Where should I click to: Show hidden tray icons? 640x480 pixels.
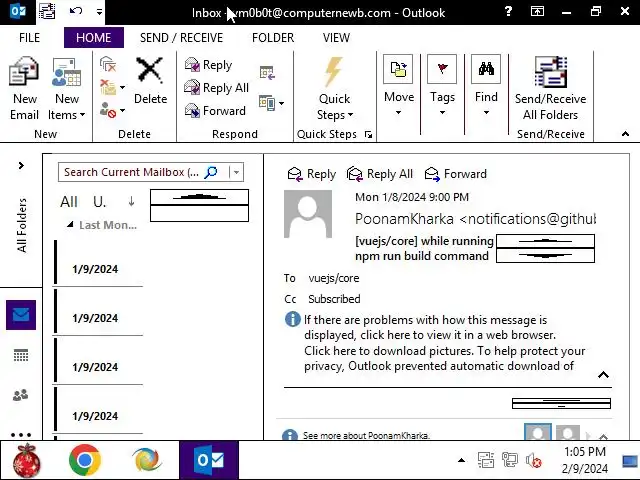pyautogui.click(x=461, y=460)
